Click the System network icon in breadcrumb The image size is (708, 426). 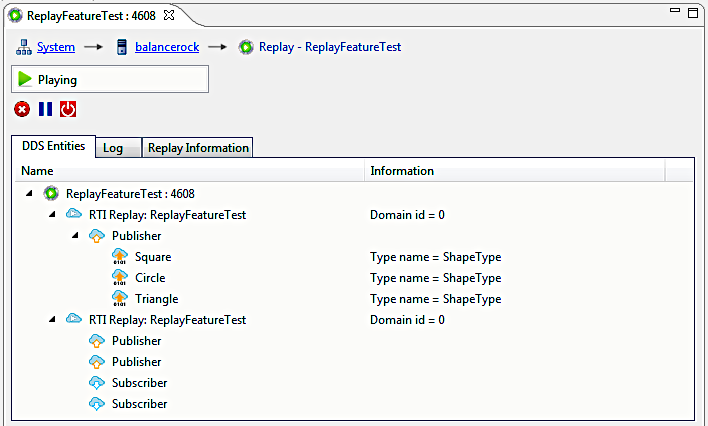coord(23,47)
